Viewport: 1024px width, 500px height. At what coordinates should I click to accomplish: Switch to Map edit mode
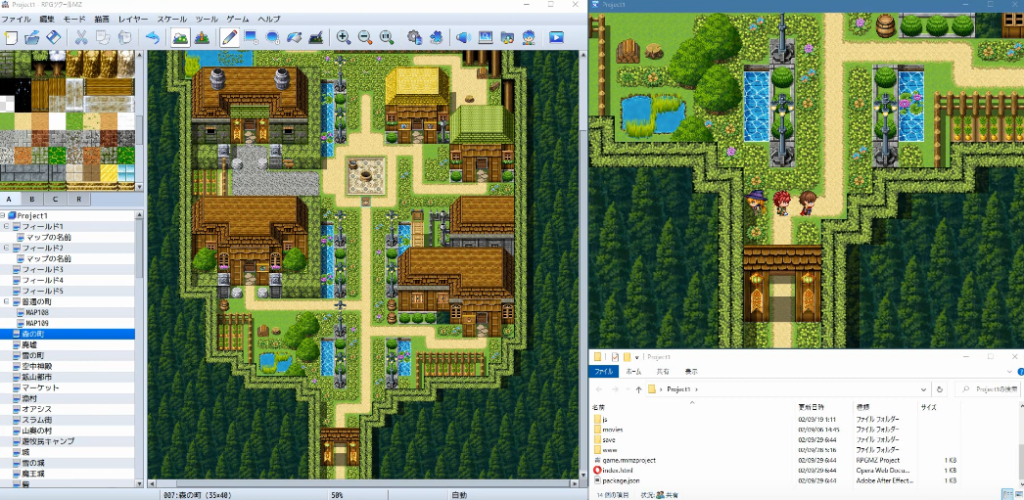tap(181, 38)
